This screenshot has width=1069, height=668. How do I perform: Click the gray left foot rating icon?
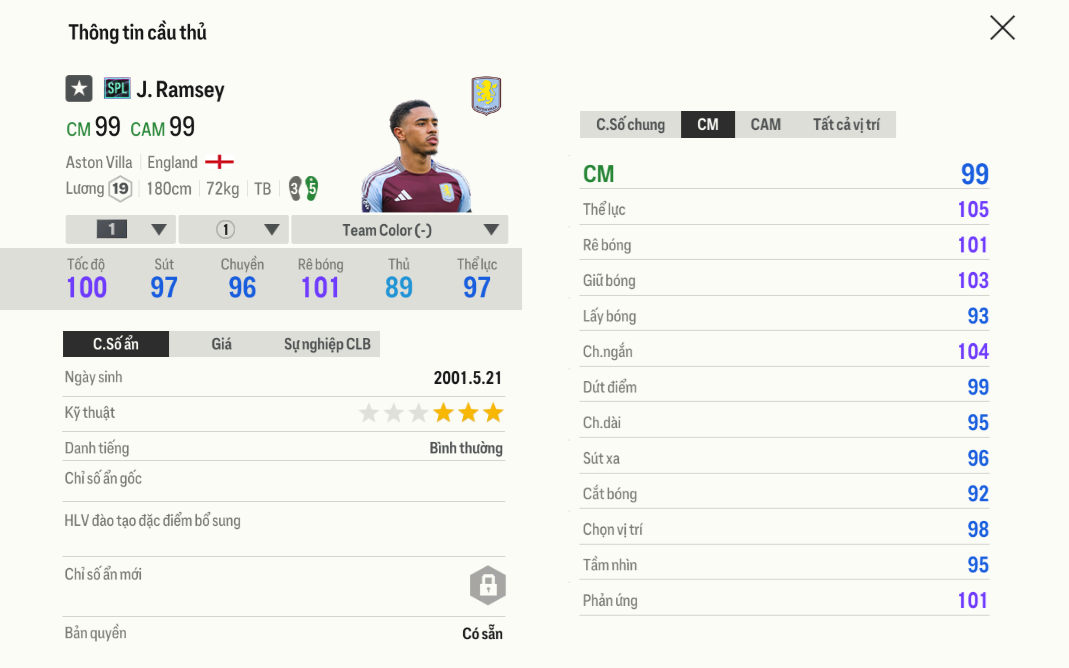click(x=295, y=188)
